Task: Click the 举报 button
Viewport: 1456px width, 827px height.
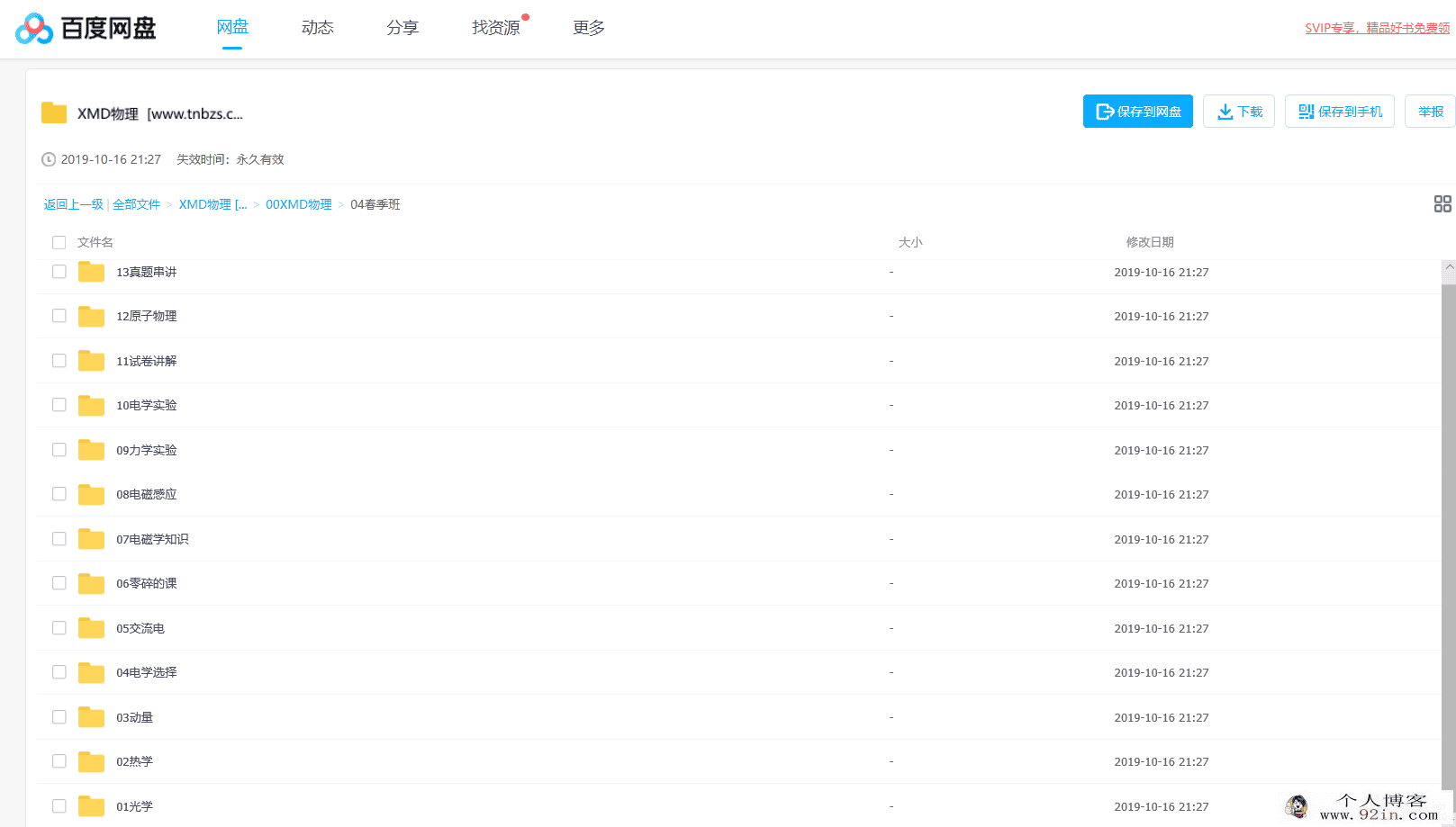Action: [x=1431, y=112]
